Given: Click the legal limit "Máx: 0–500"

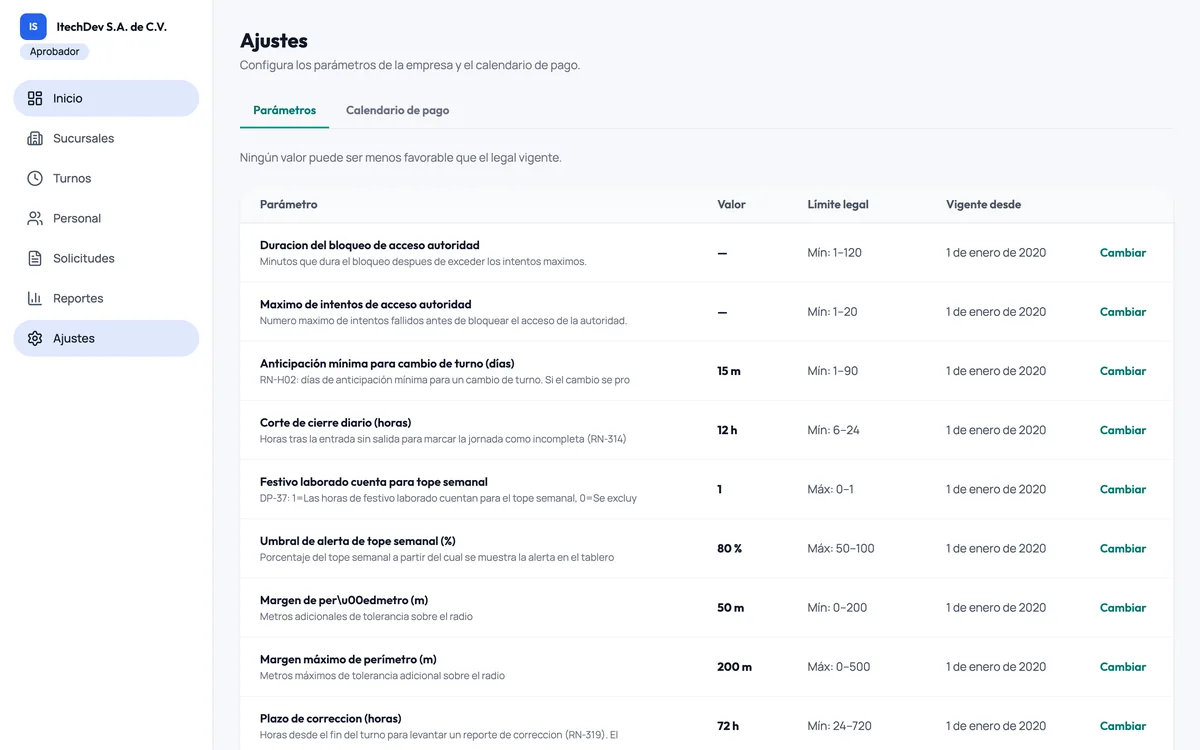Looking at the screenshot, I should pos(839,667).
